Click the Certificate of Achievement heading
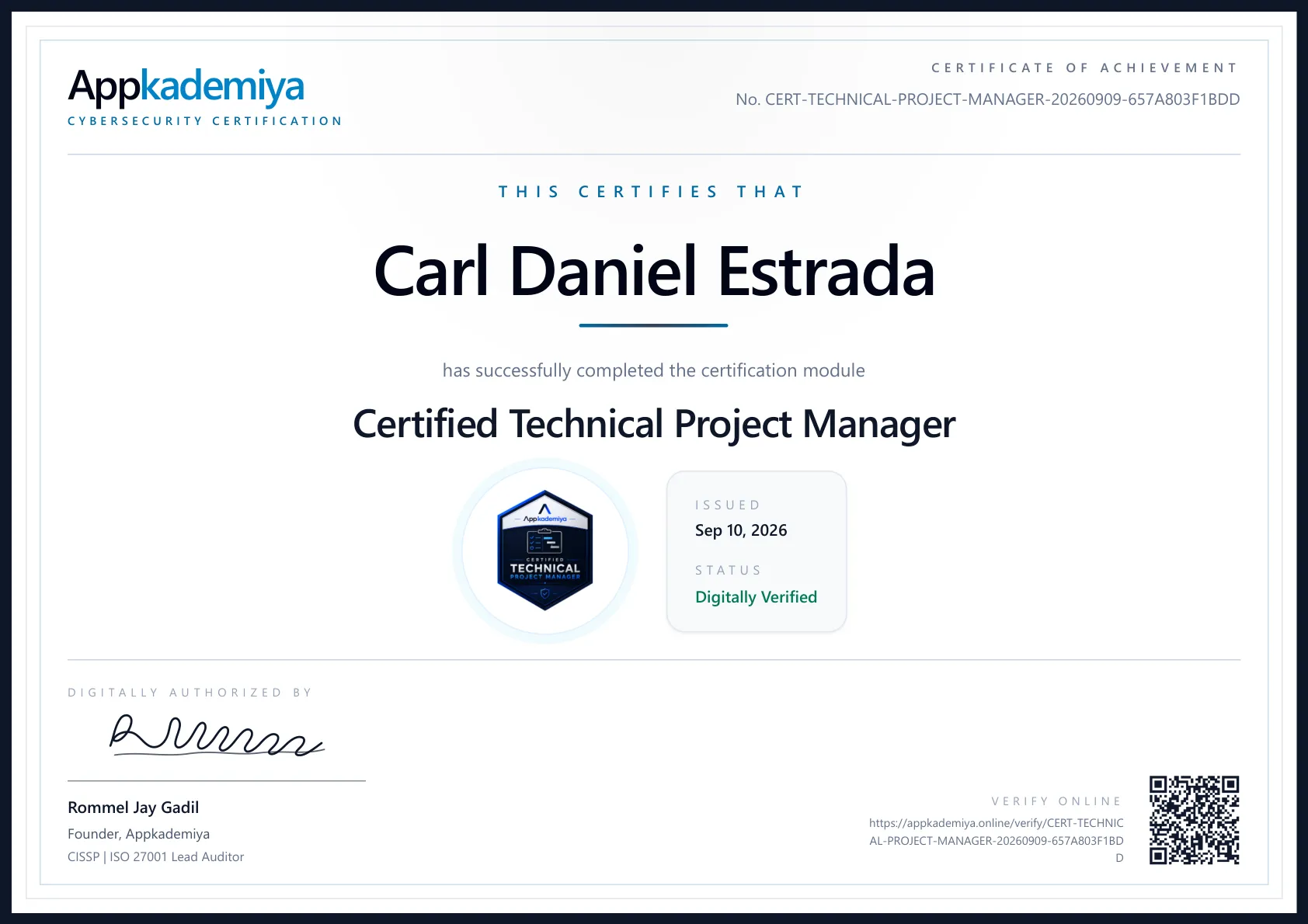 pos(1084,68)
